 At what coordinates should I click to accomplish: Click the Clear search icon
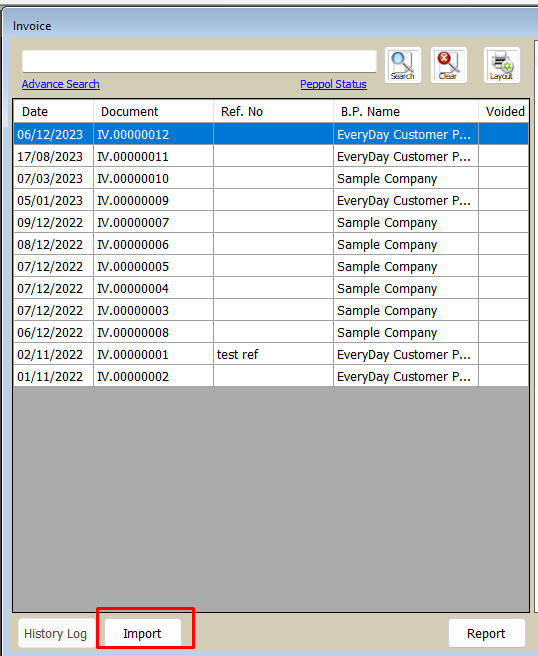click(448, 65)
